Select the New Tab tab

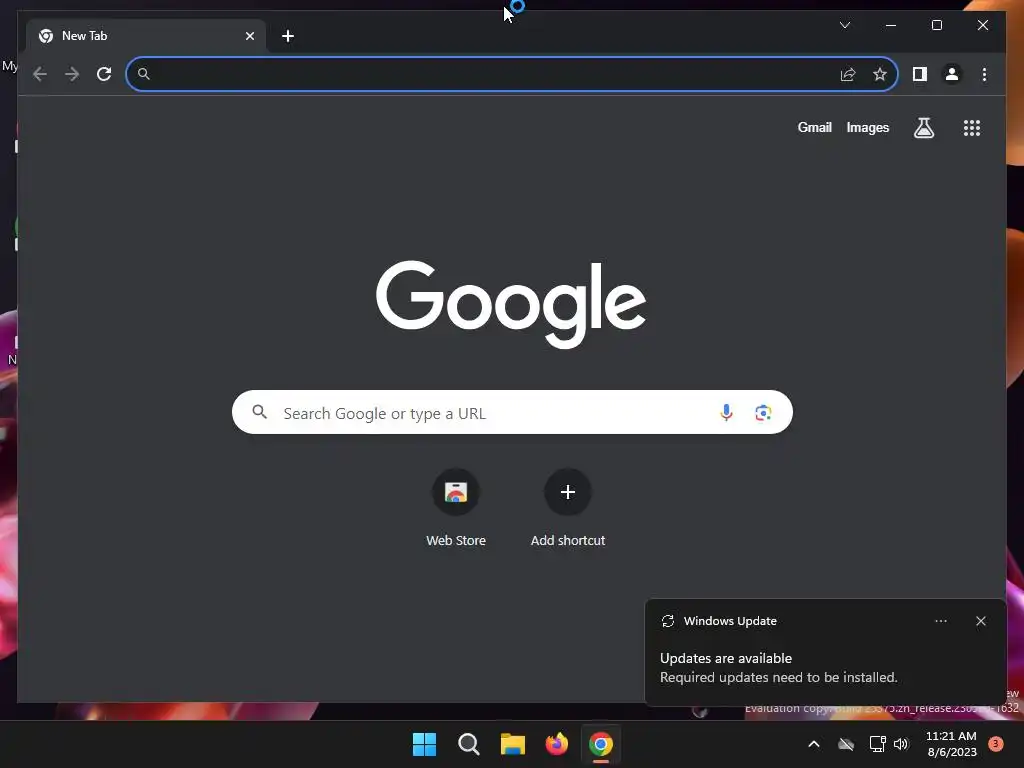coord(145,36)
